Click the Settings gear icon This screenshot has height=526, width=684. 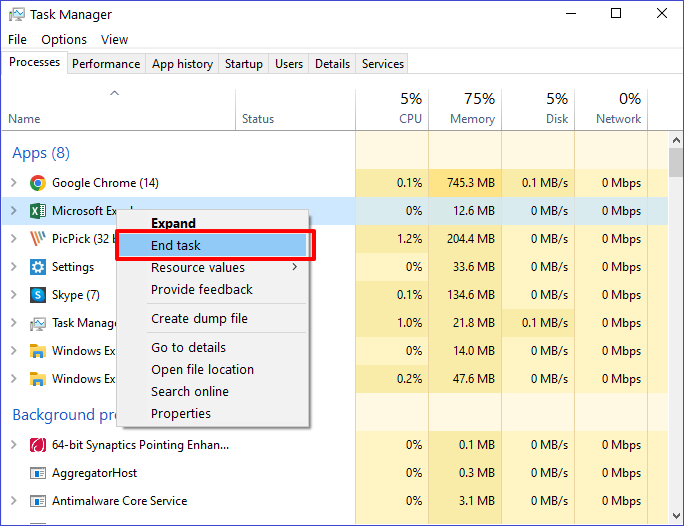click(38, 267)
